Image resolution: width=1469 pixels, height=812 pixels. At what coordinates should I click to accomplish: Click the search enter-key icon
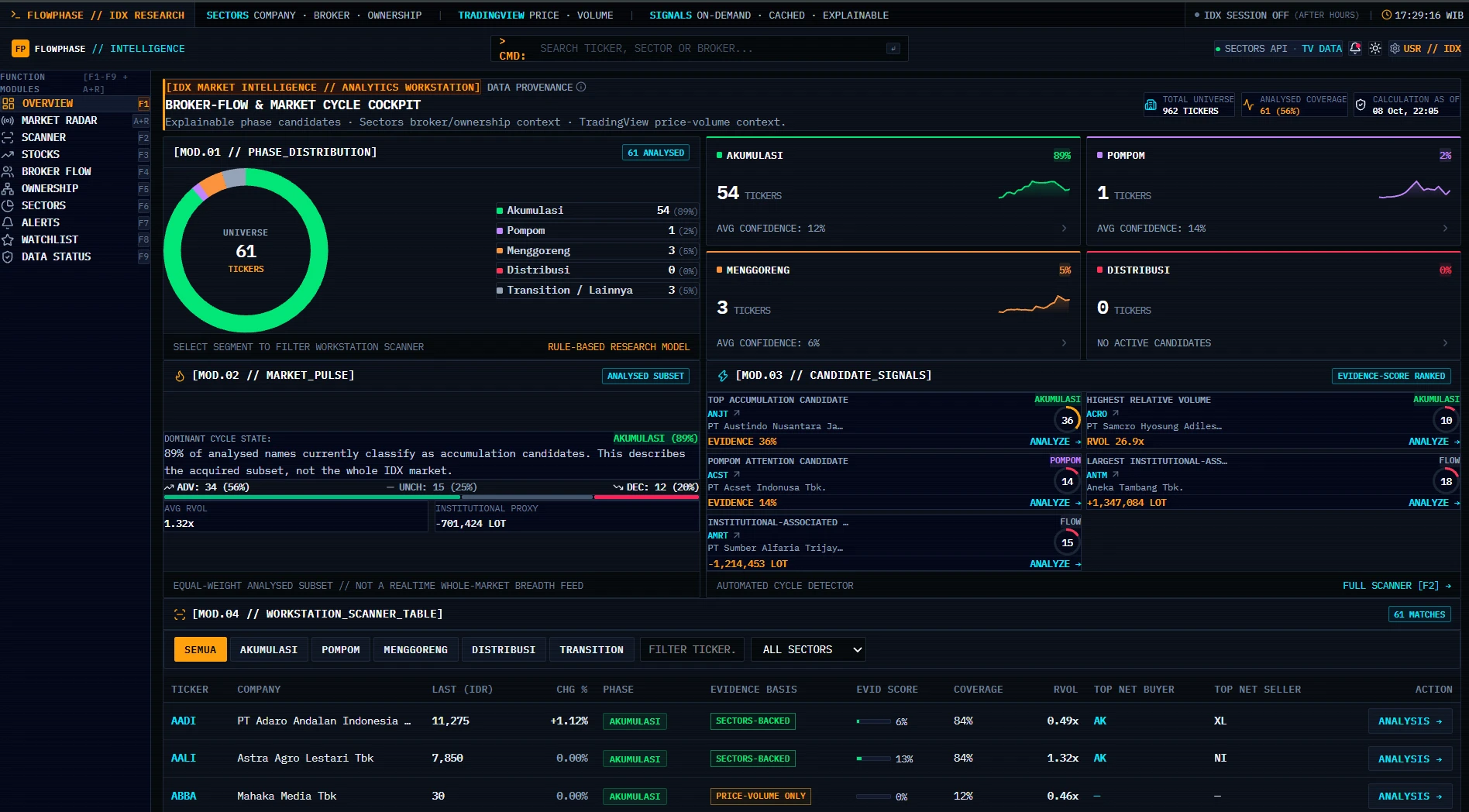893,48
